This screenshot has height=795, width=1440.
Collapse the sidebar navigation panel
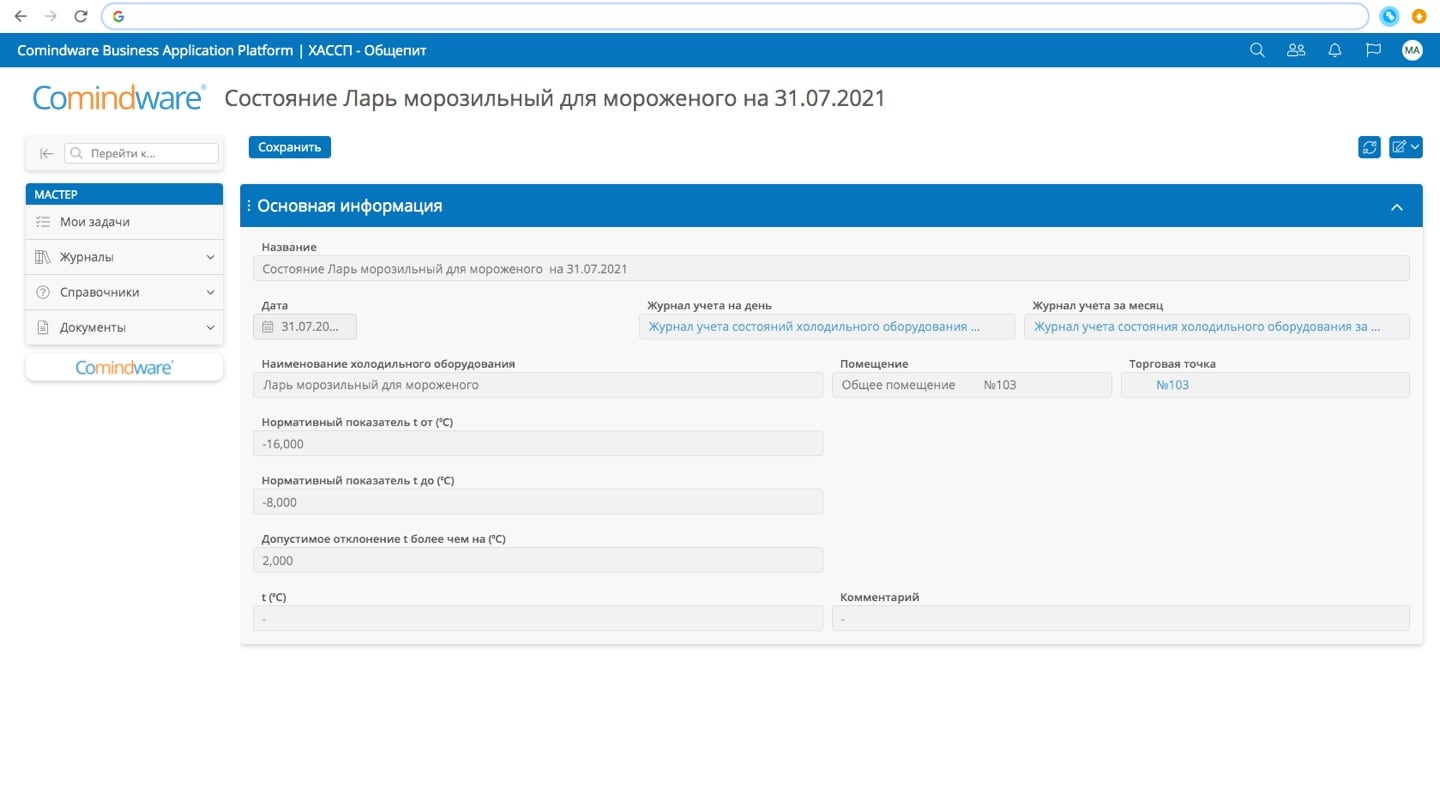click(46, 154)
